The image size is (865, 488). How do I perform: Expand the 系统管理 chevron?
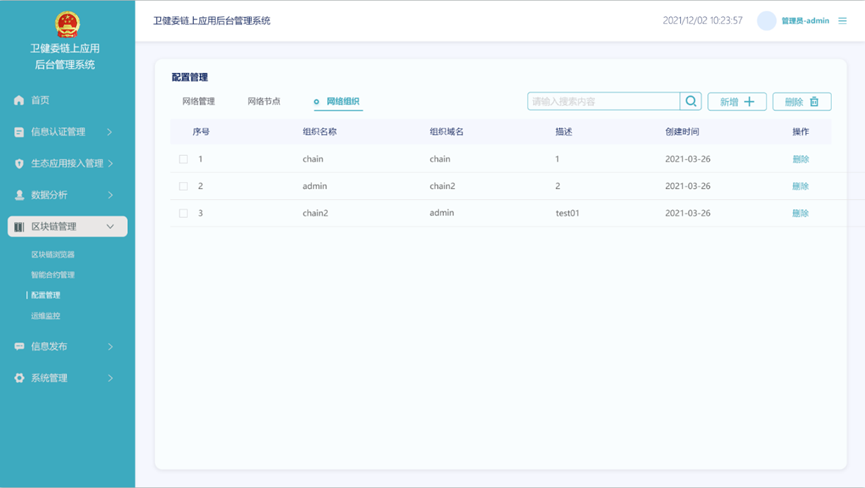point(110,378)
